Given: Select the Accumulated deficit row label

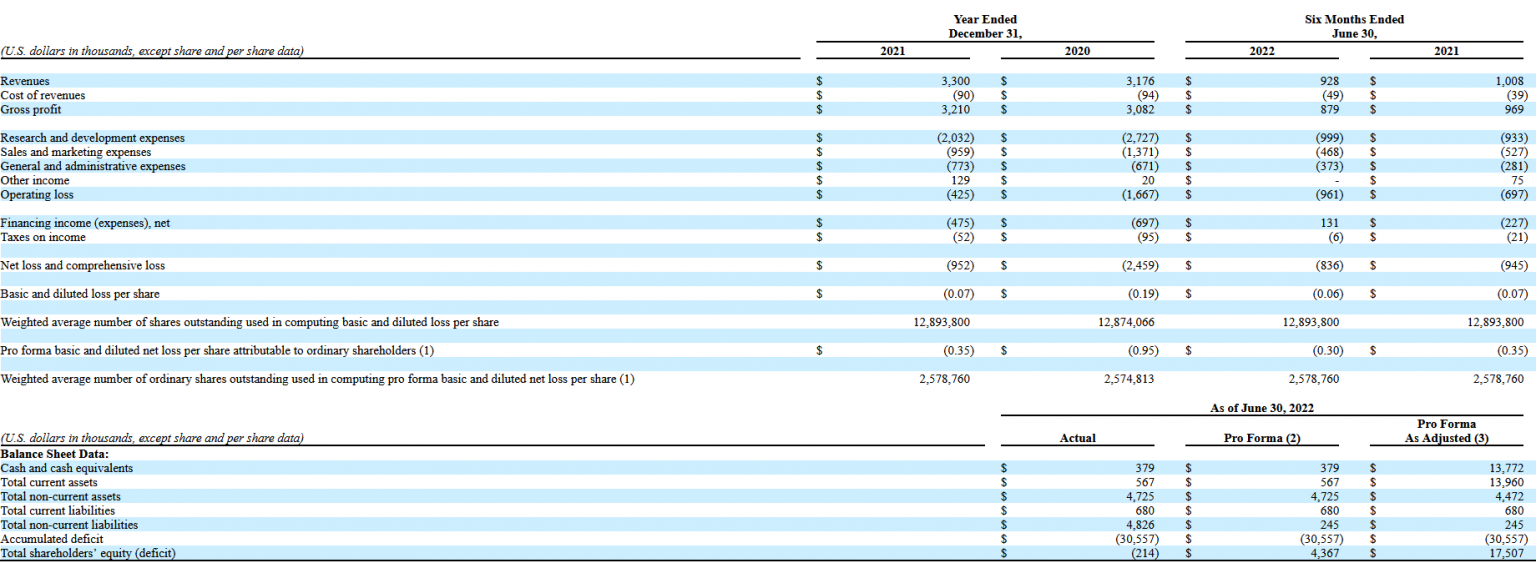Looking at the screenshot, I should pos(52,539).
